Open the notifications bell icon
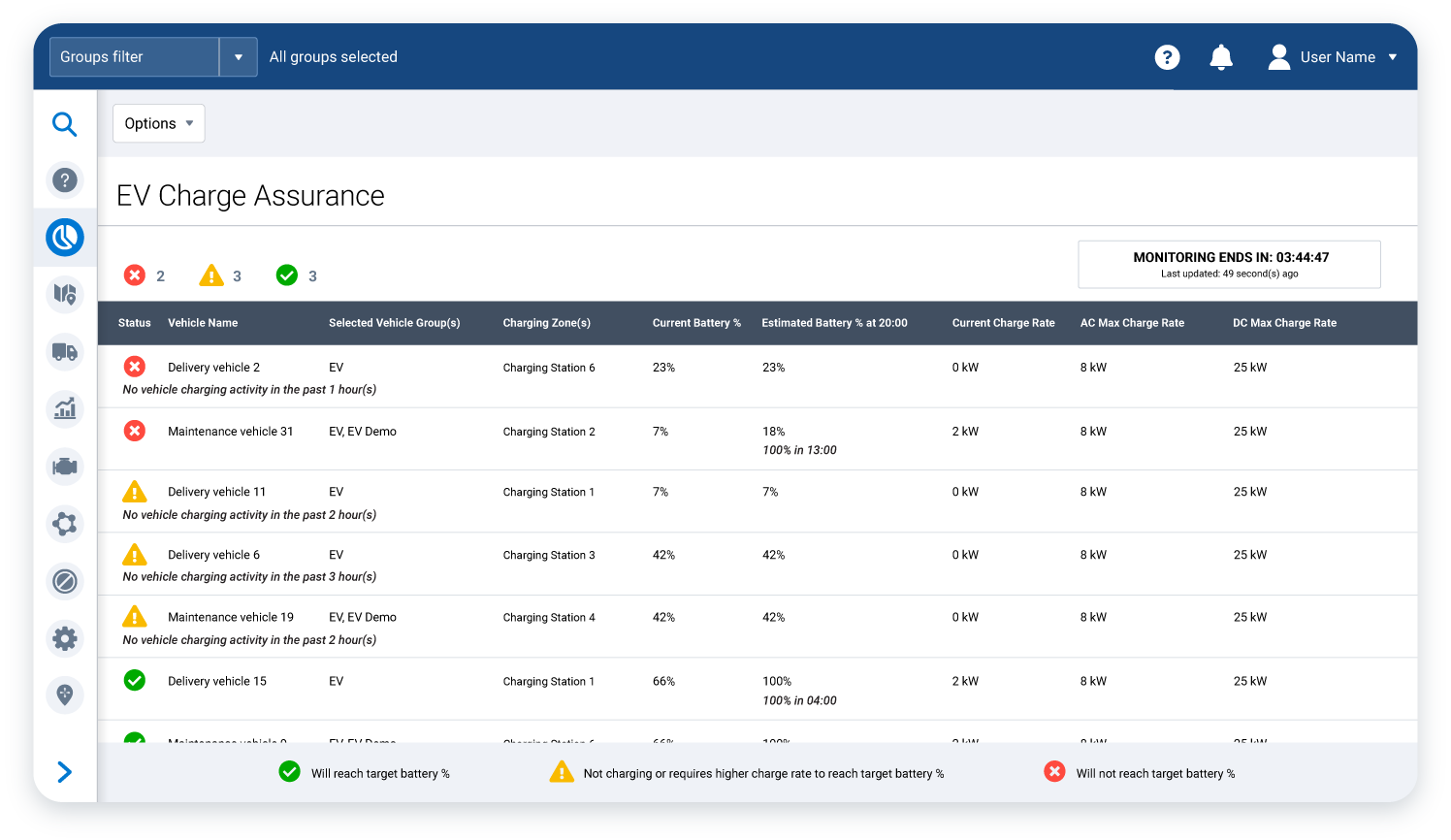1451x840 pixels. (1221, 57)
